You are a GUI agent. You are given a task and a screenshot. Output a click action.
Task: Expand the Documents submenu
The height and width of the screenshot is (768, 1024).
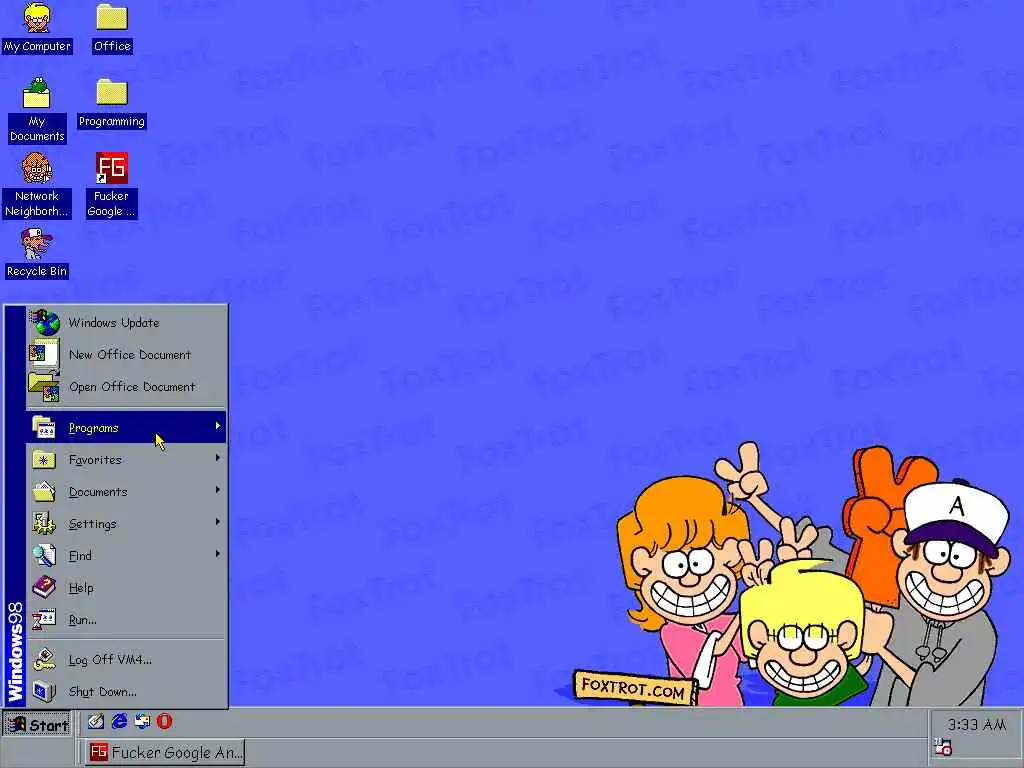point(127,492)
